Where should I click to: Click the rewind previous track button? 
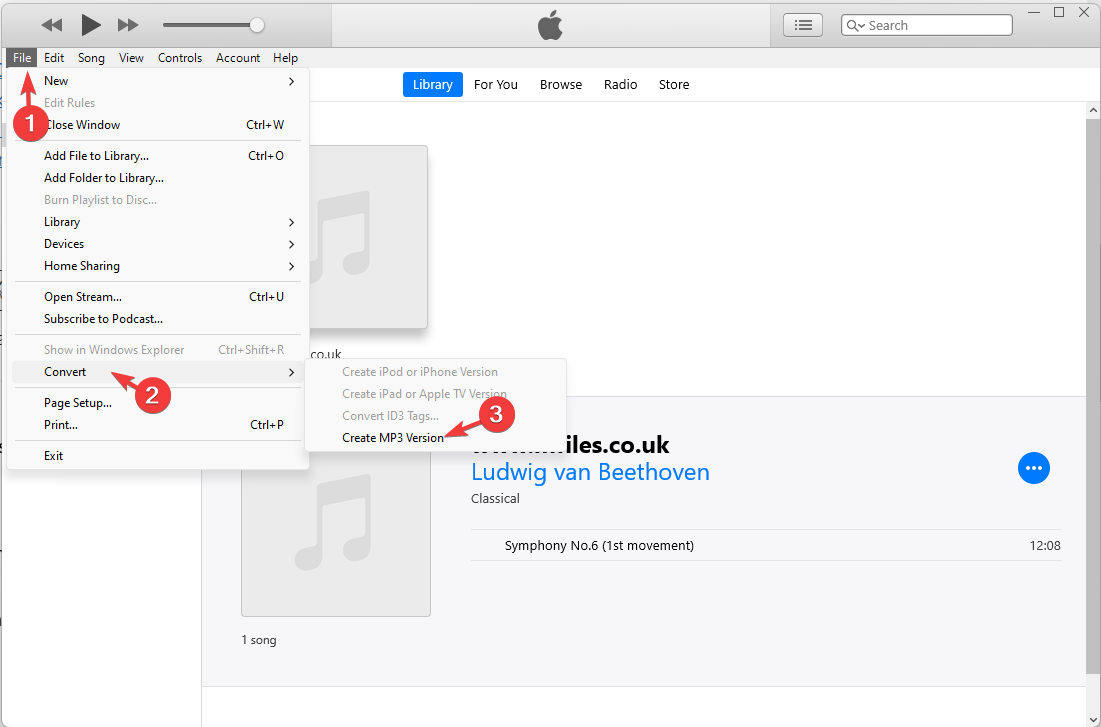pos(52,25)
